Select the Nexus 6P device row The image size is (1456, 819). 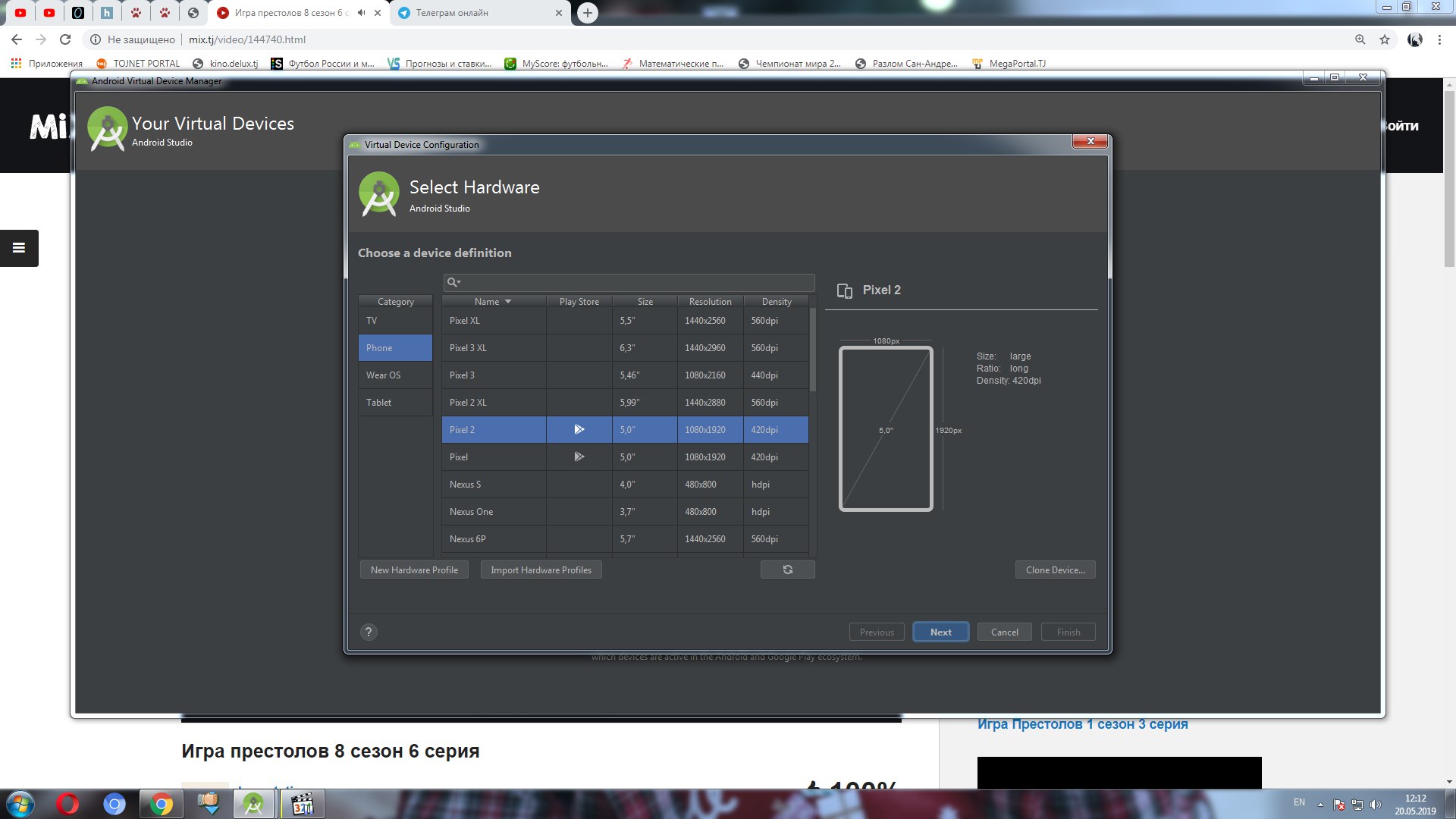tap(625, 539)
